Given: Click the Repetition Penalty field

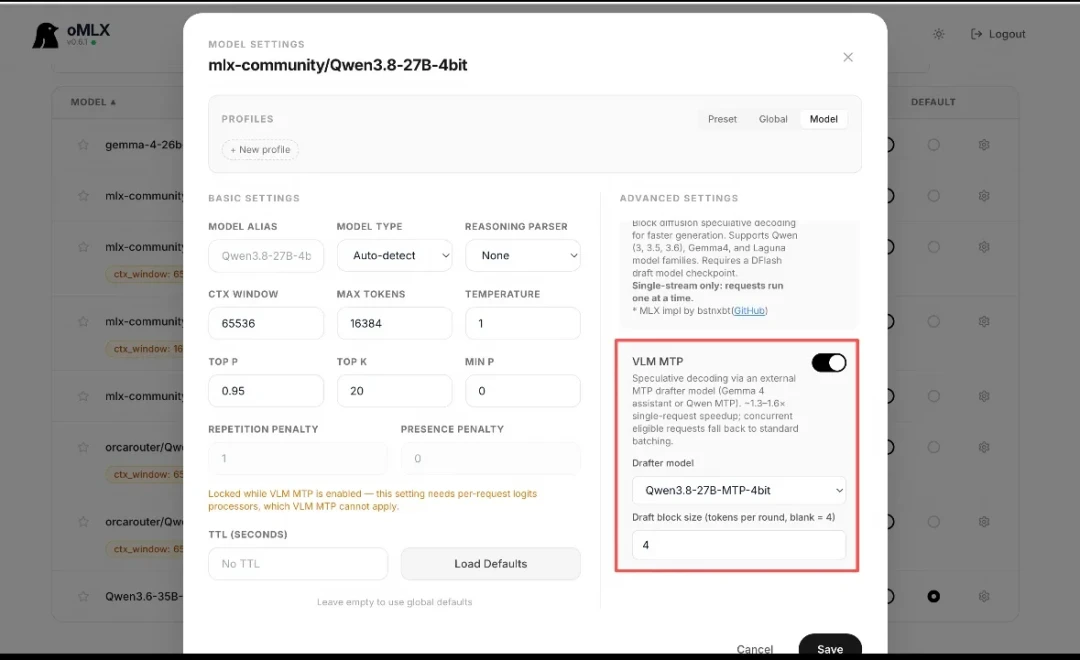Looking at the screenshot, I should point(298,458).
